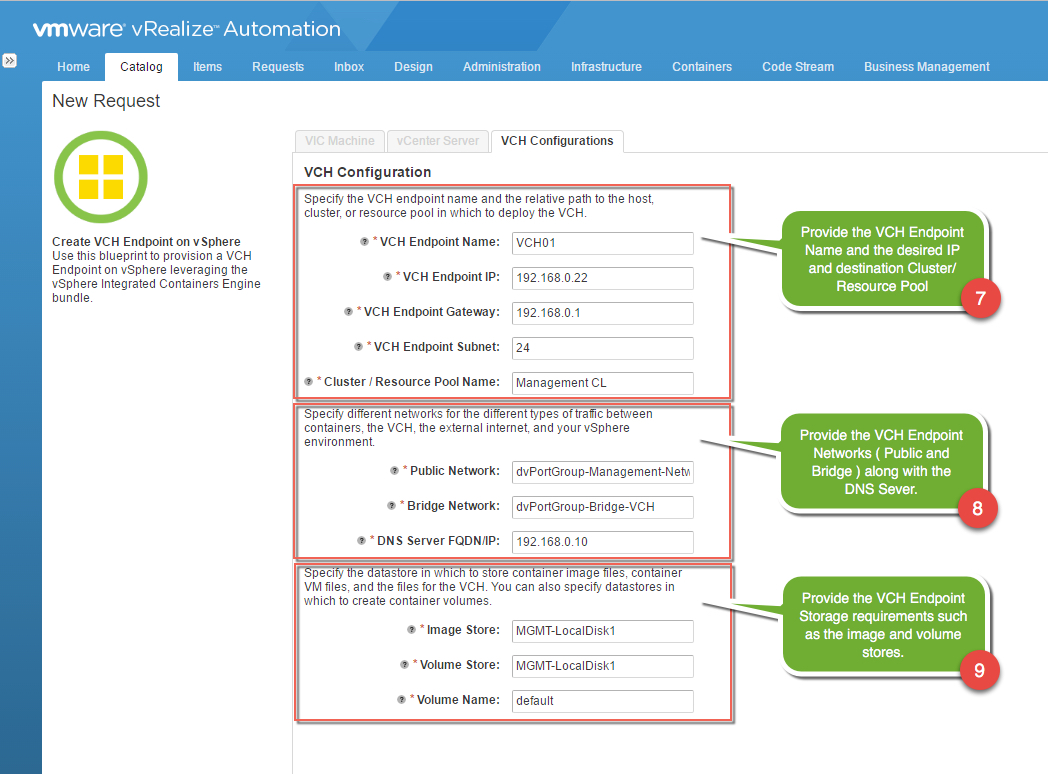This screenshot has height=774, width=1048.
Task: Click the VCH Endpoint Name input field
Action: coord(602,243)
